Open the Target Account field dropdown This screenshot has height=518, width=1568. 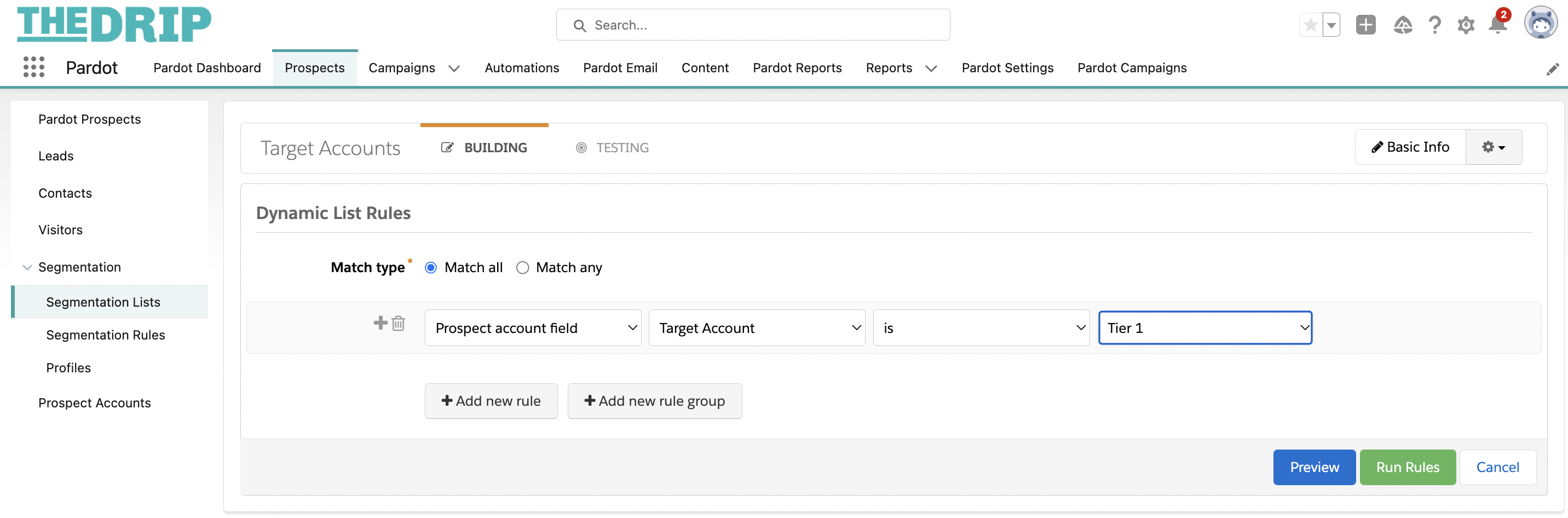pyautogui.click(x=757, y=328)
